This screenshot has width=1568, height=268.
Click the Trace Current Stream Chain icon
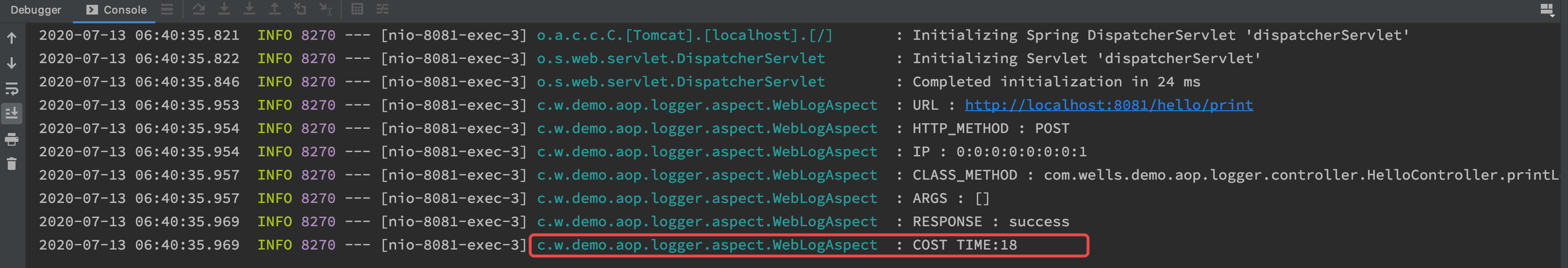click(382, 9)
